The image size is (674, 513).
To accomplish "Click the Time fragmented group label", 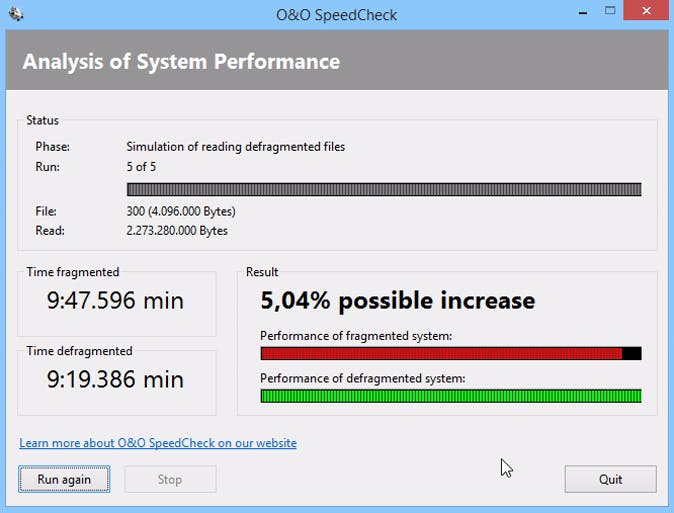I will pos(73,272).
